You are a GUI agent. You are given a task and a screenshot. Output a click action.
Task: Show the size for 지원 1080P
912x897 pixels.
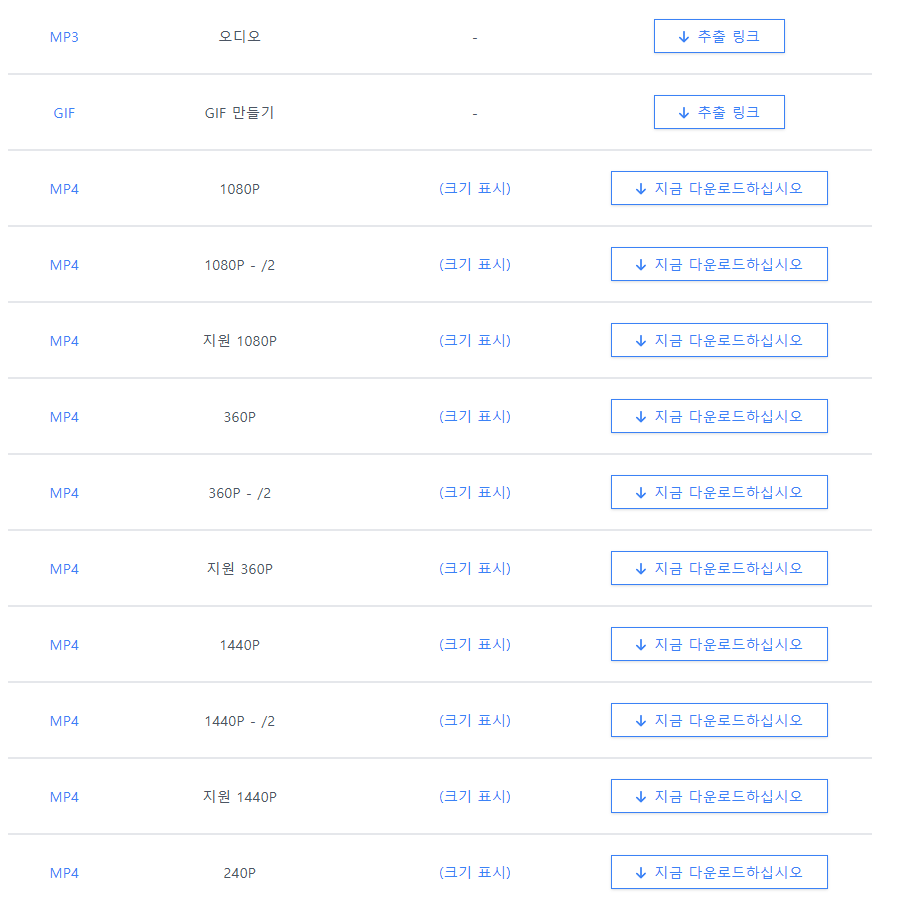pyautogui.click(x=475, y=340)
